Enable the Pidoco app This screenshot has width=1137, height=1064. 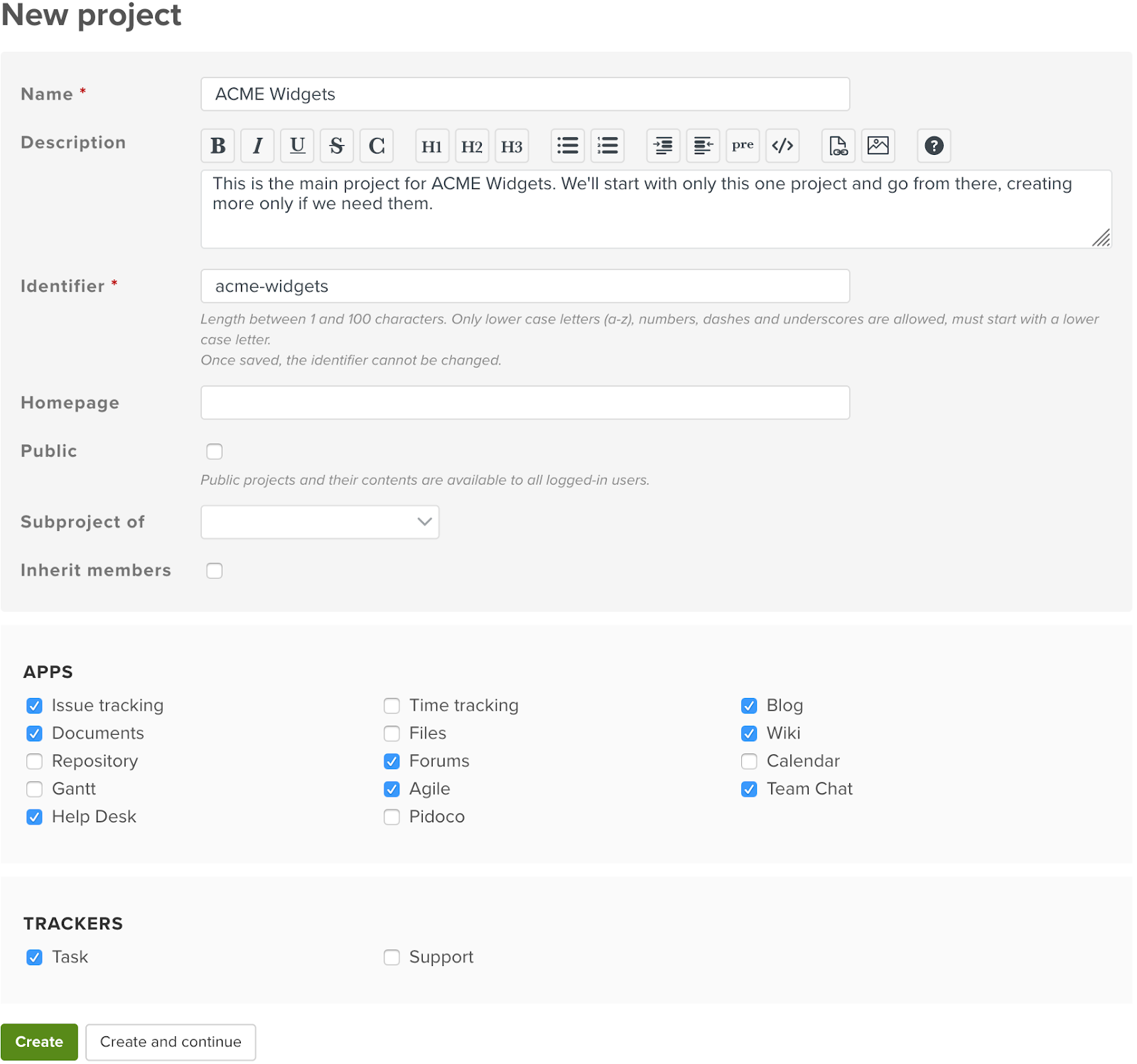point(392,817)
